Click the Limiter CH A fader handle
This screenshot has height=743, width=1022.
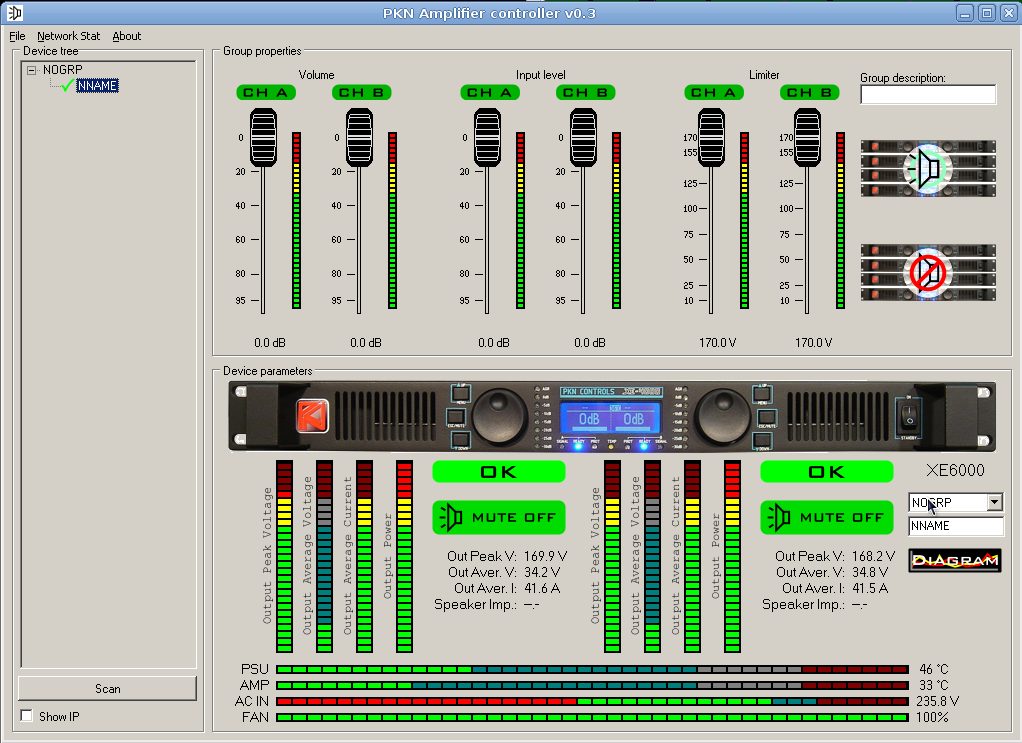(711, 138)
